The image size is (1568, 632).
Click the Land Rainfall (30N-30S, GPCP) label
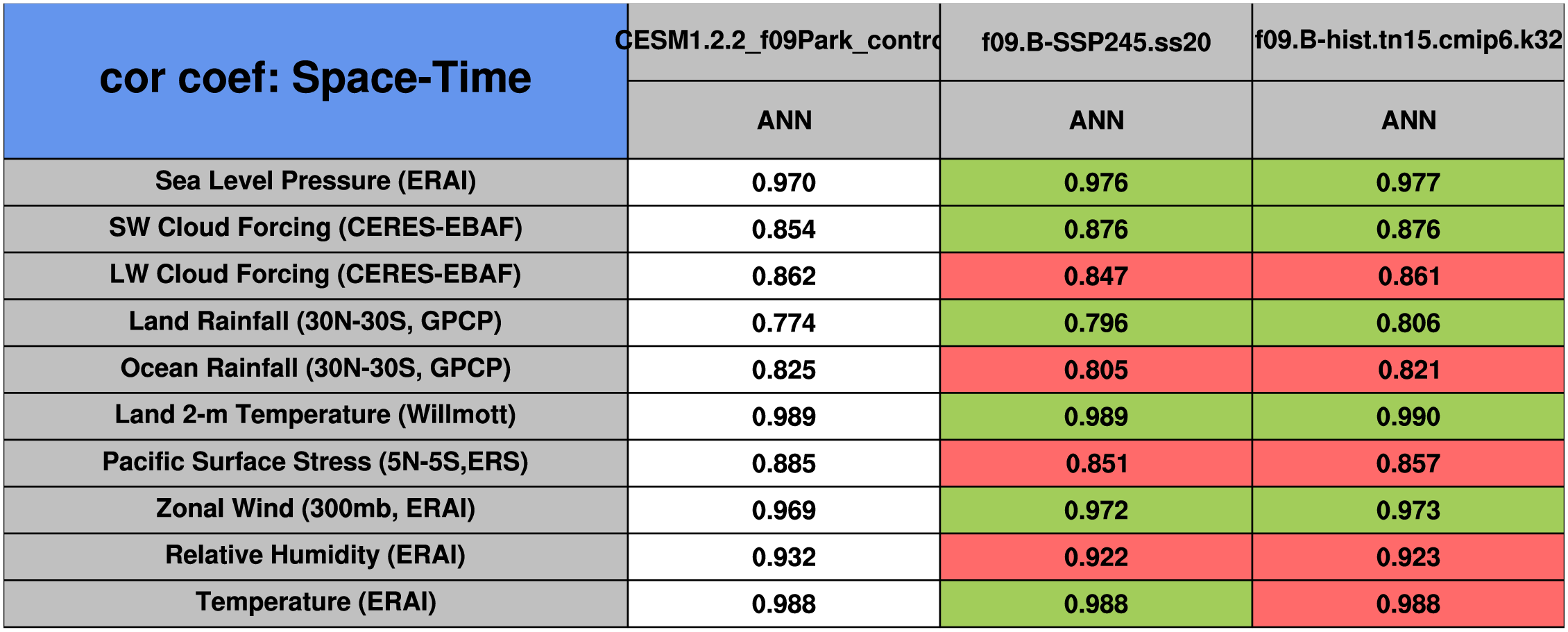pos(316,322)
